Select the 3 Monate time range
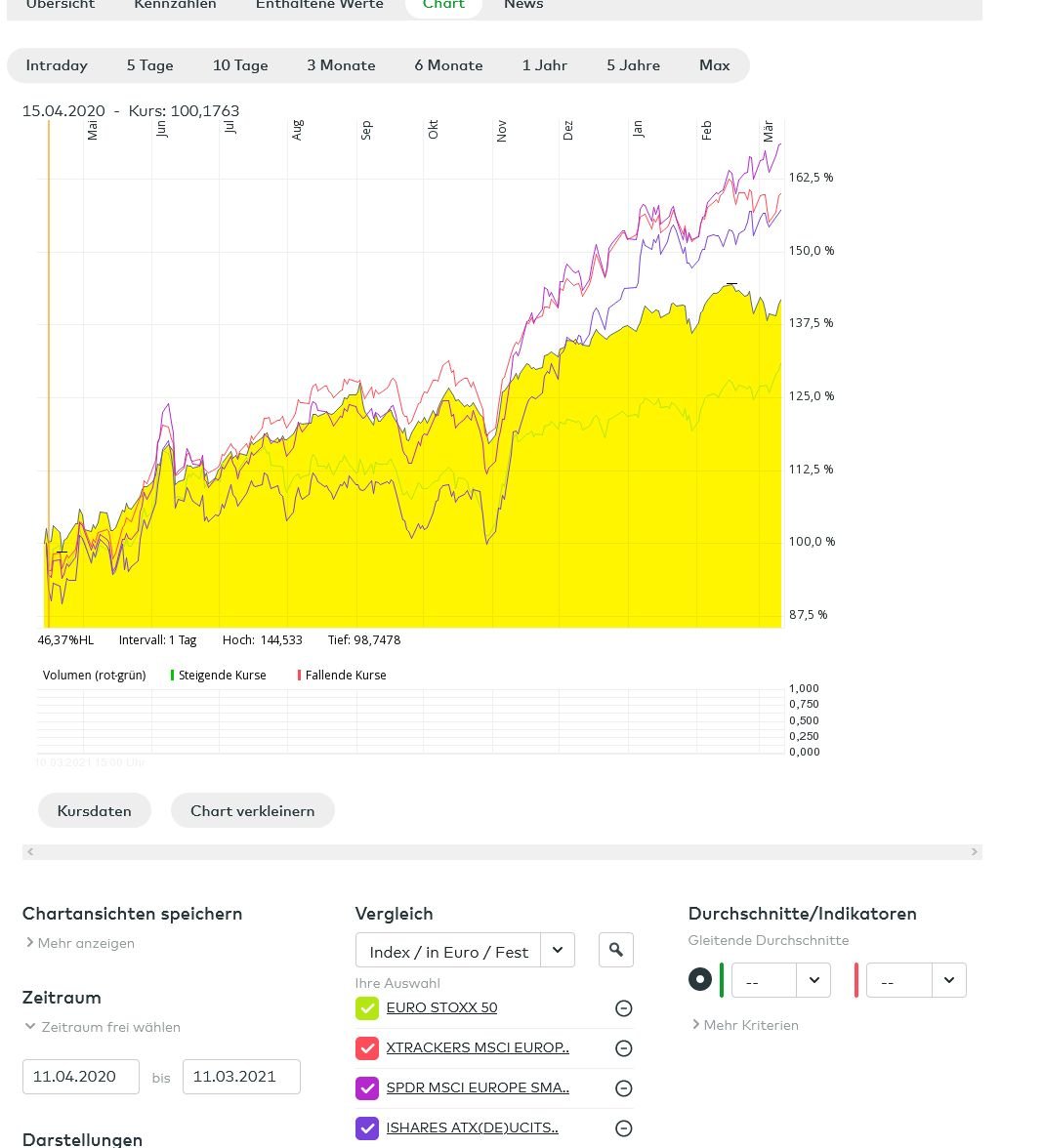The width and height of the screenshot is (1043, 1148). [x=341, y=65]
